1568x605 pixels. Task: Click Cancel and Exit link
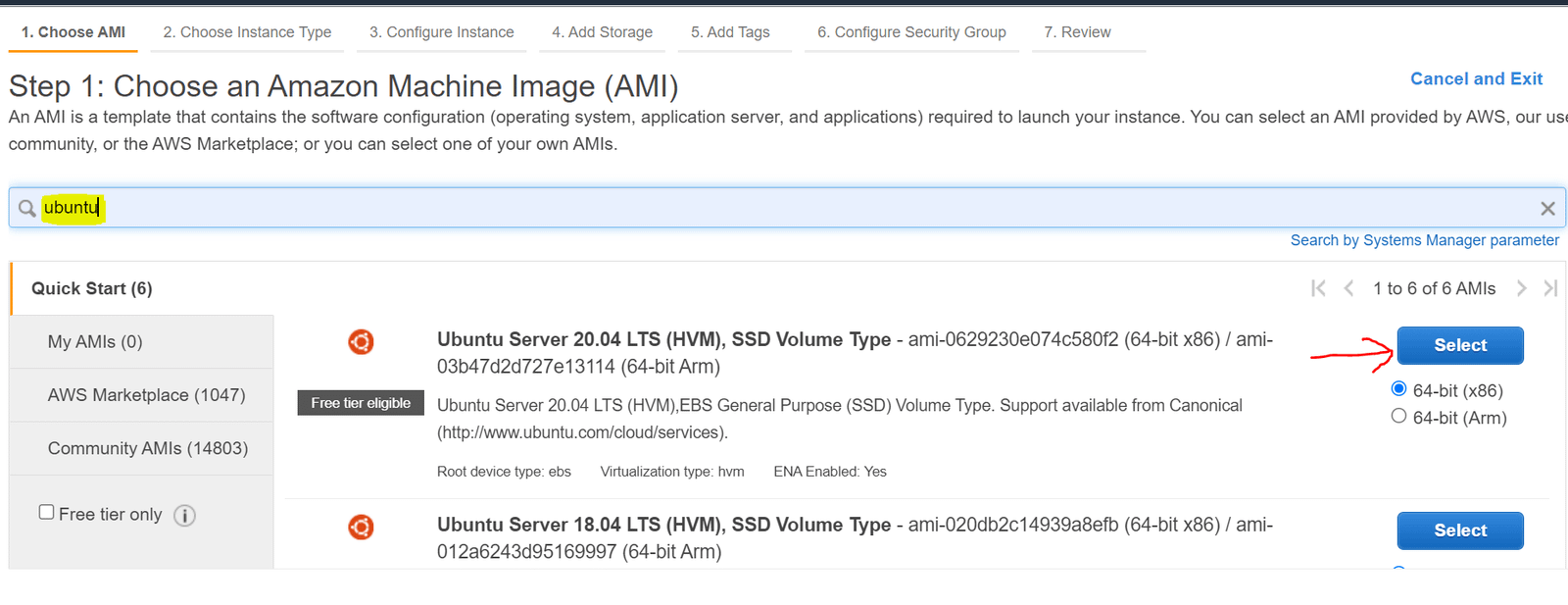coord(1476,78)
